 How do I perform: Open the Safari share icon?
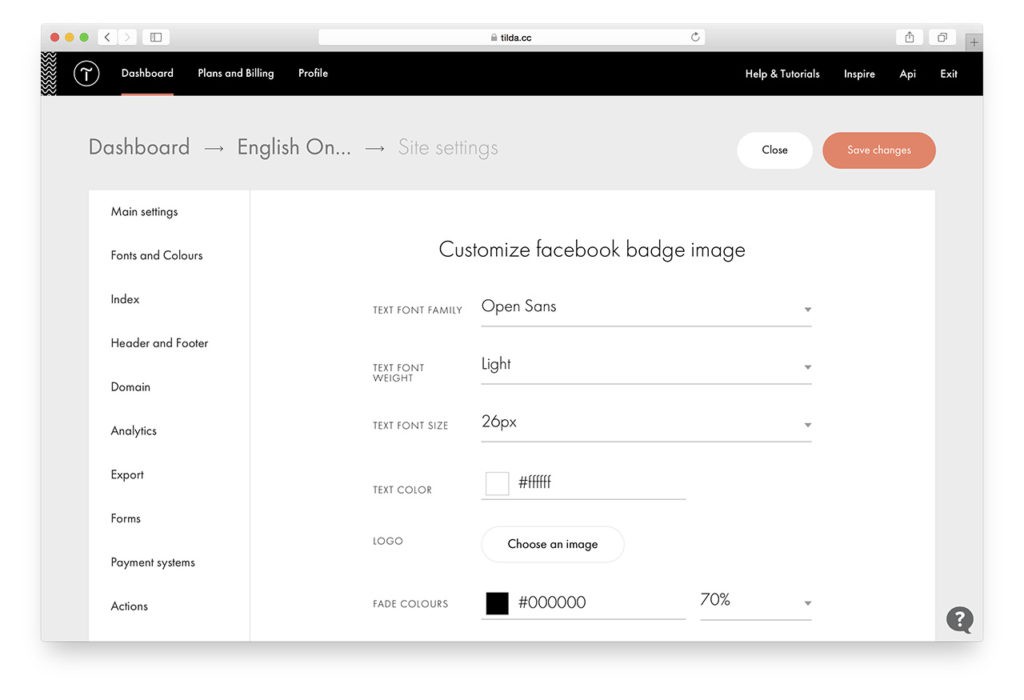tap(909, 37)
